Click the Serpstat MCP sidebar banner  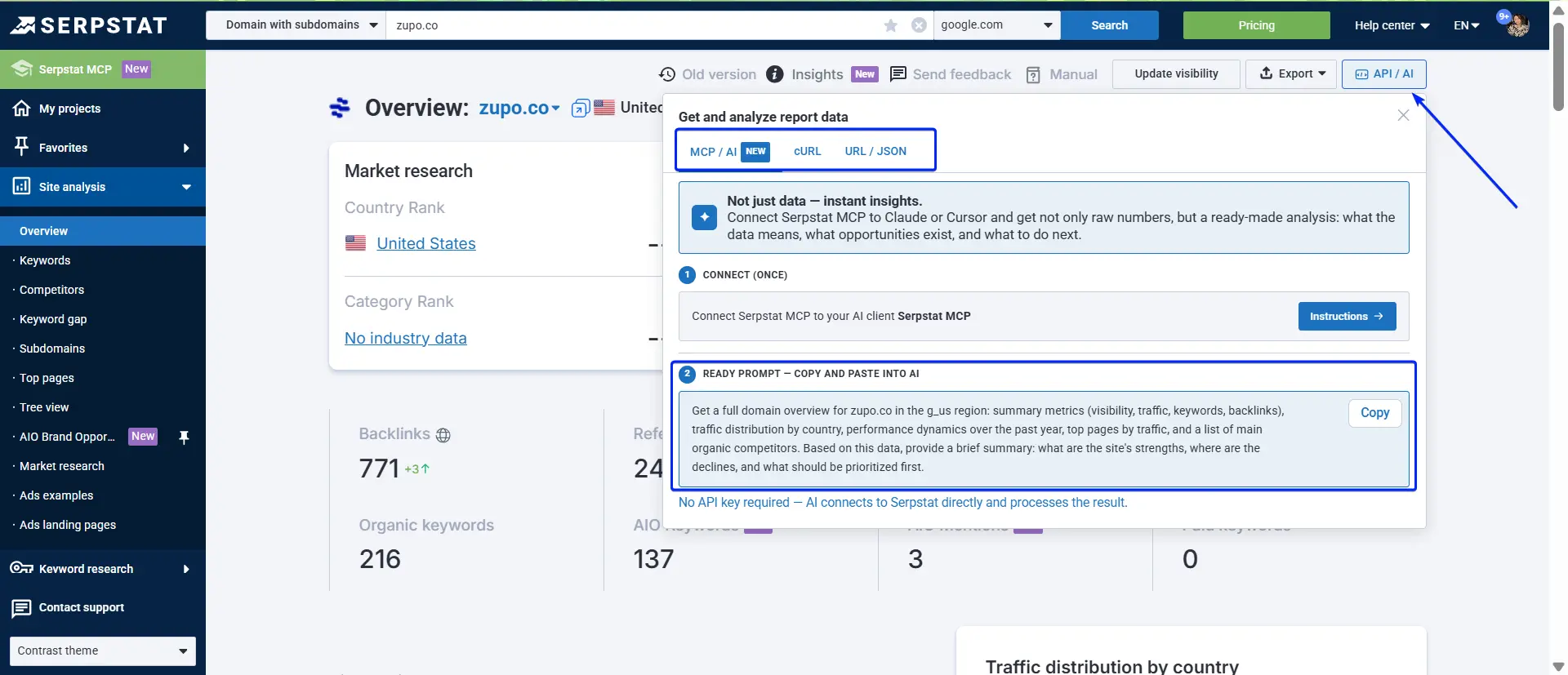(103, 69)
